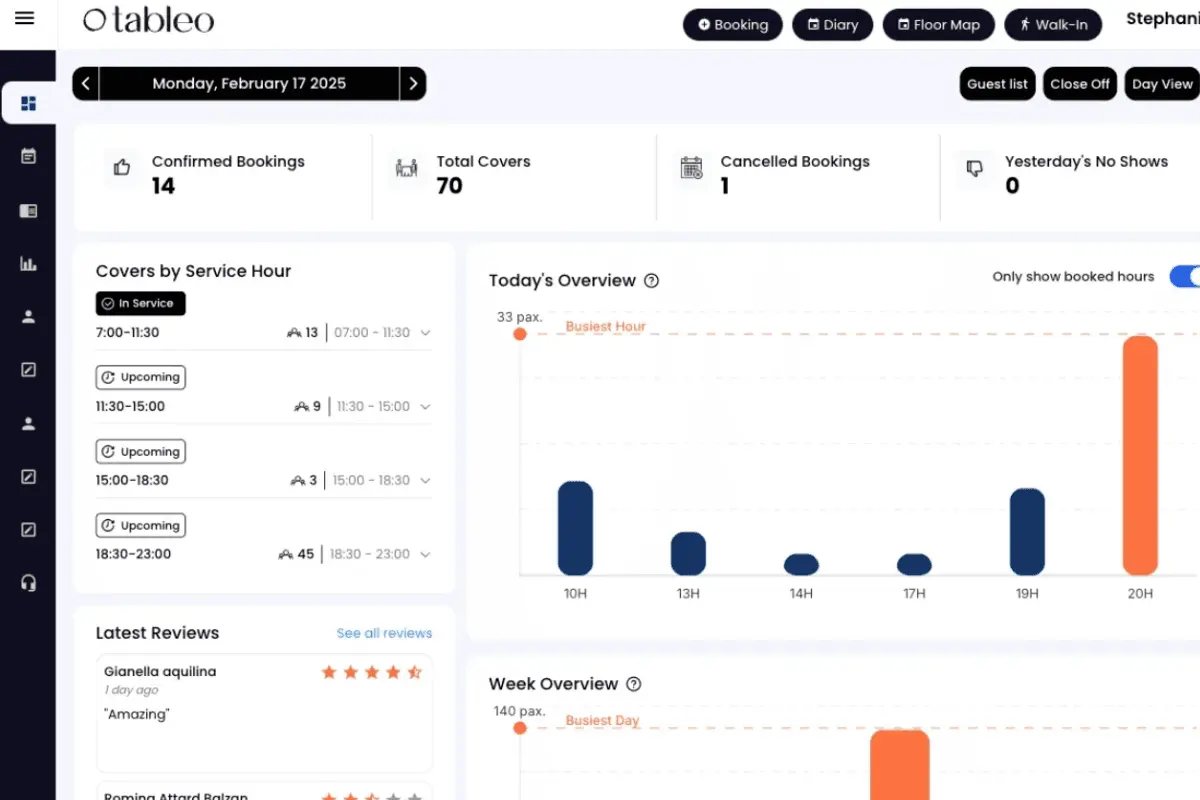Click the "Amazing" review text
The image size is (1200, 800).
coord(137,715)
